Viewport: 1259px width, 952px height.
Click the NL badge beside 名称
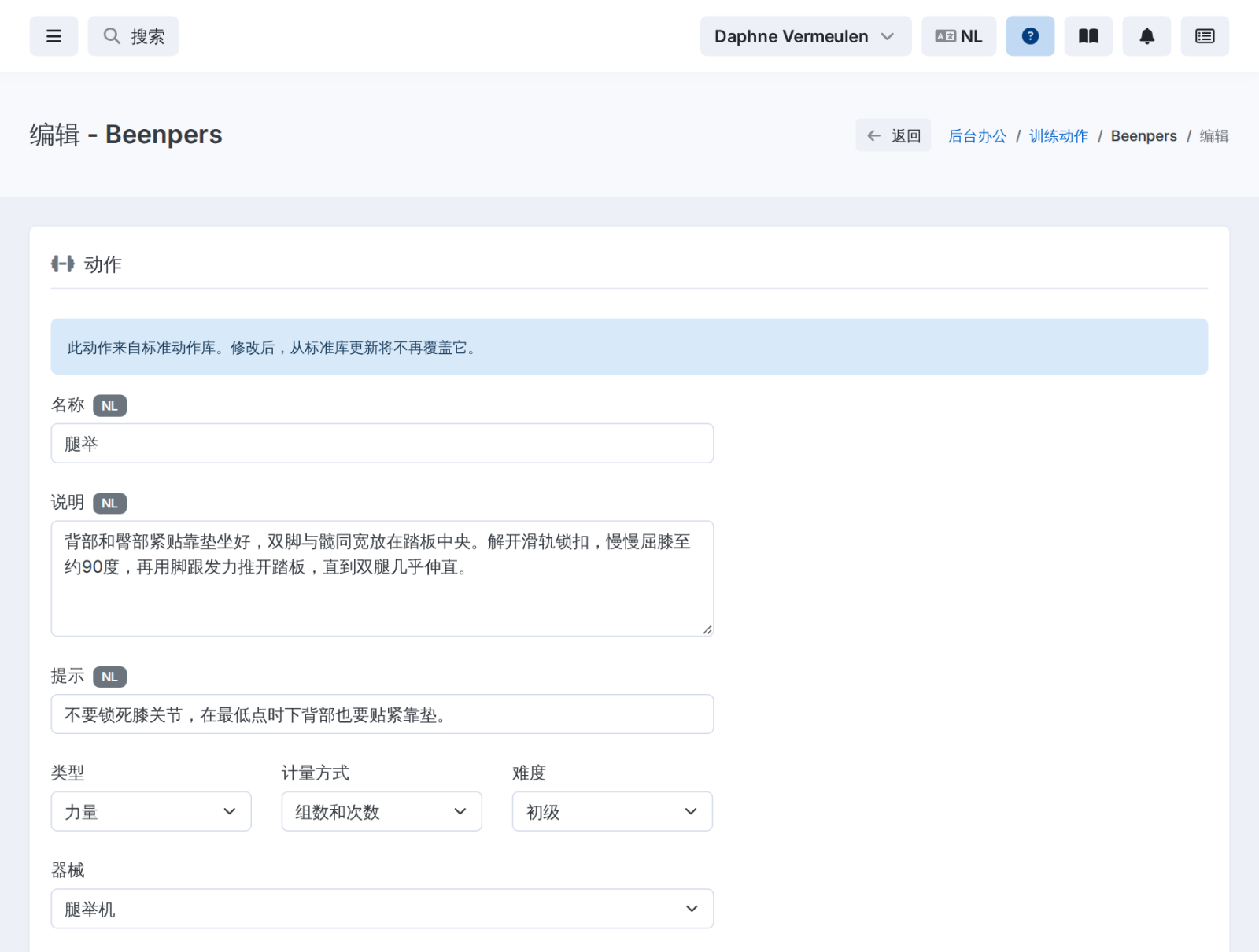pos(110,406)
